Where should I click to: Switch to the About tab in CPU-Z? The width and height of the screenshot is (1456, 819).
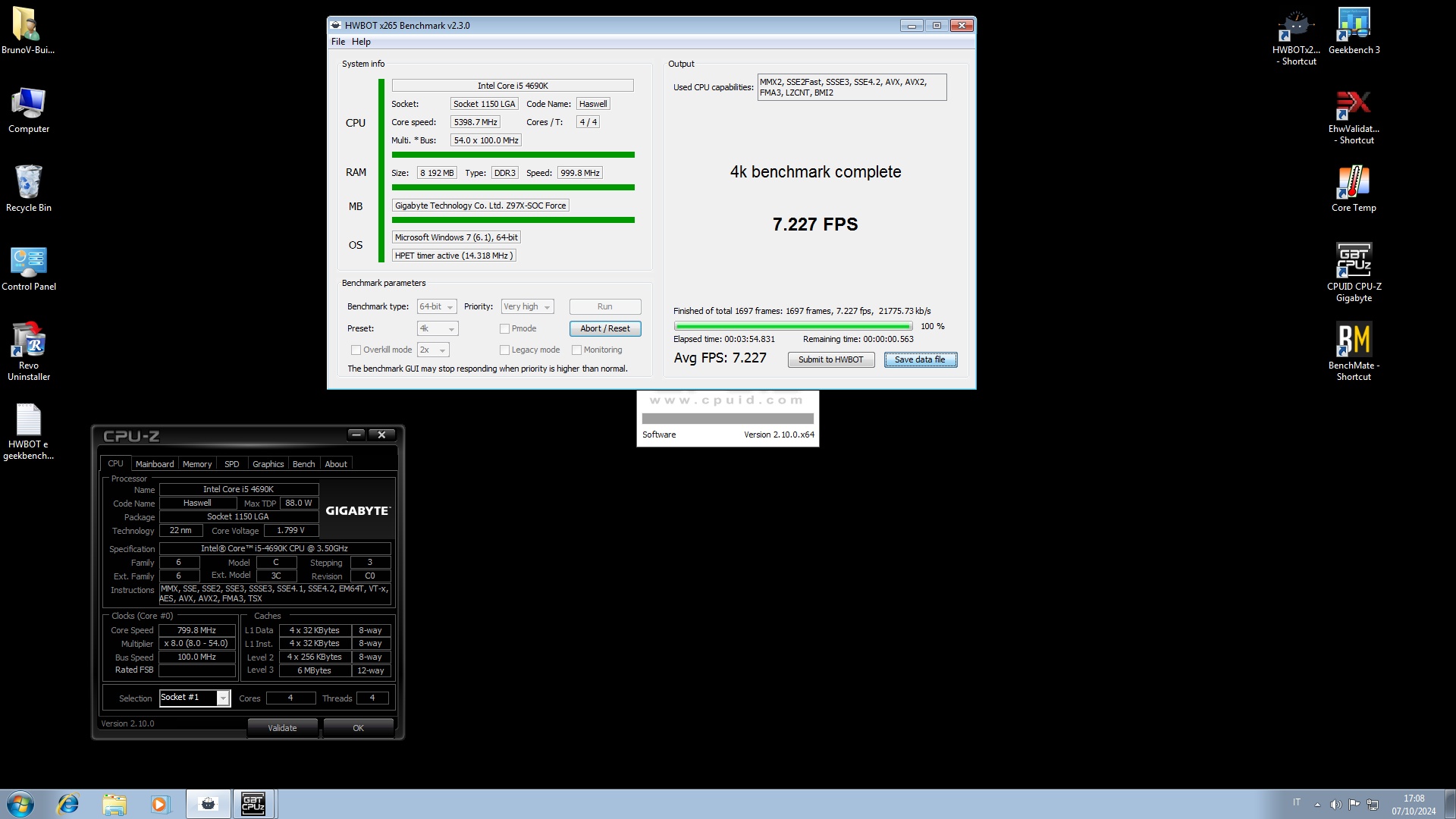(336, 464)
